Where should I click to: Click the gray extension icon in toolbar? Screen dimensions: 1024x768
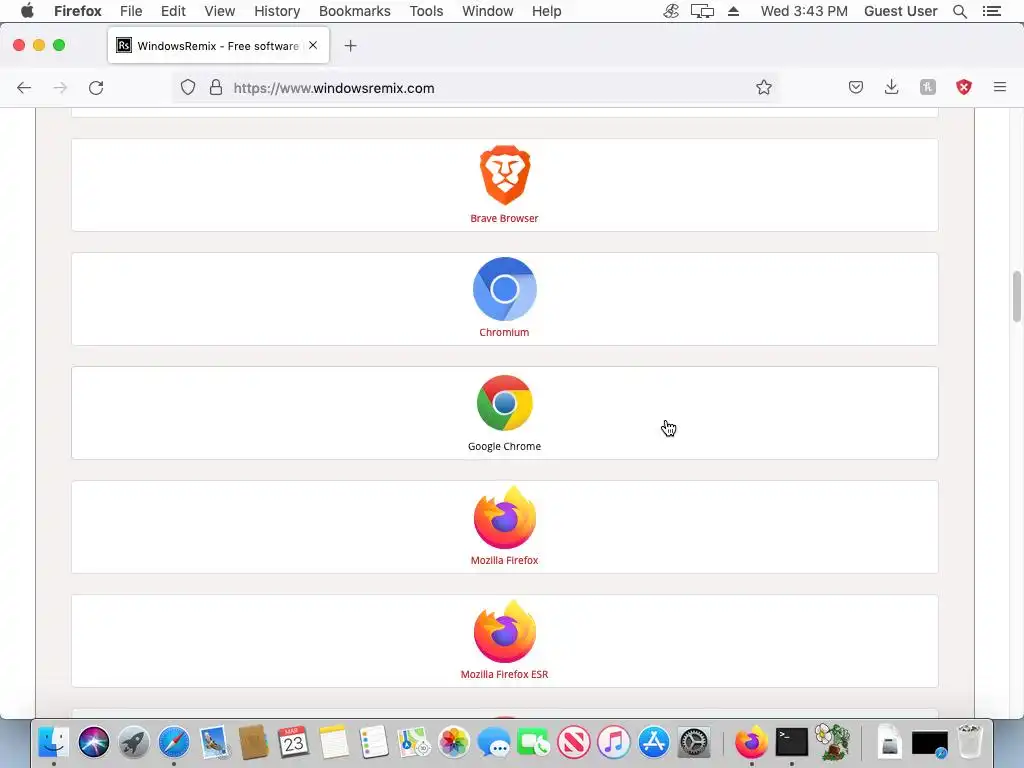click(927, 88)
